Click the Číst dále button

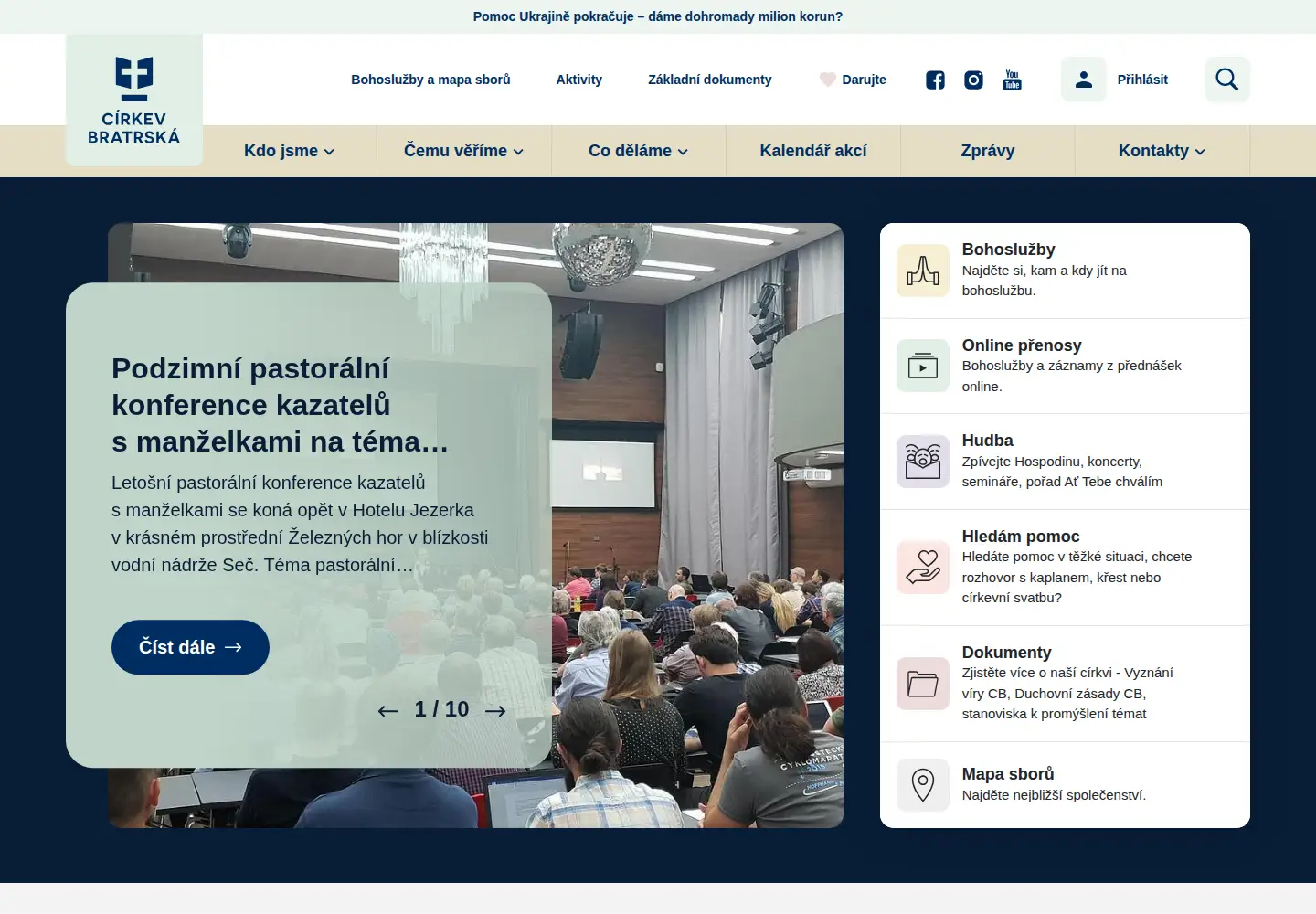tap(190, 647)
